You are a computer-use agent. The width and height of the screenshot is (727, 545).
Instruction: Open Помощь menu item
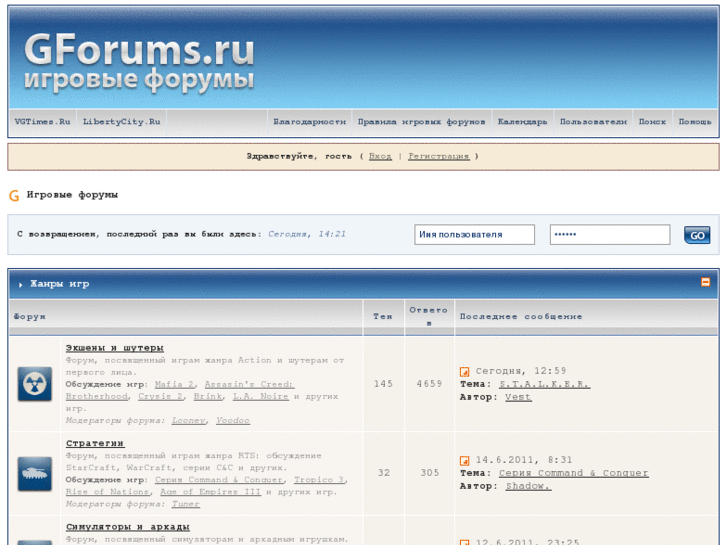coord(695,122)
